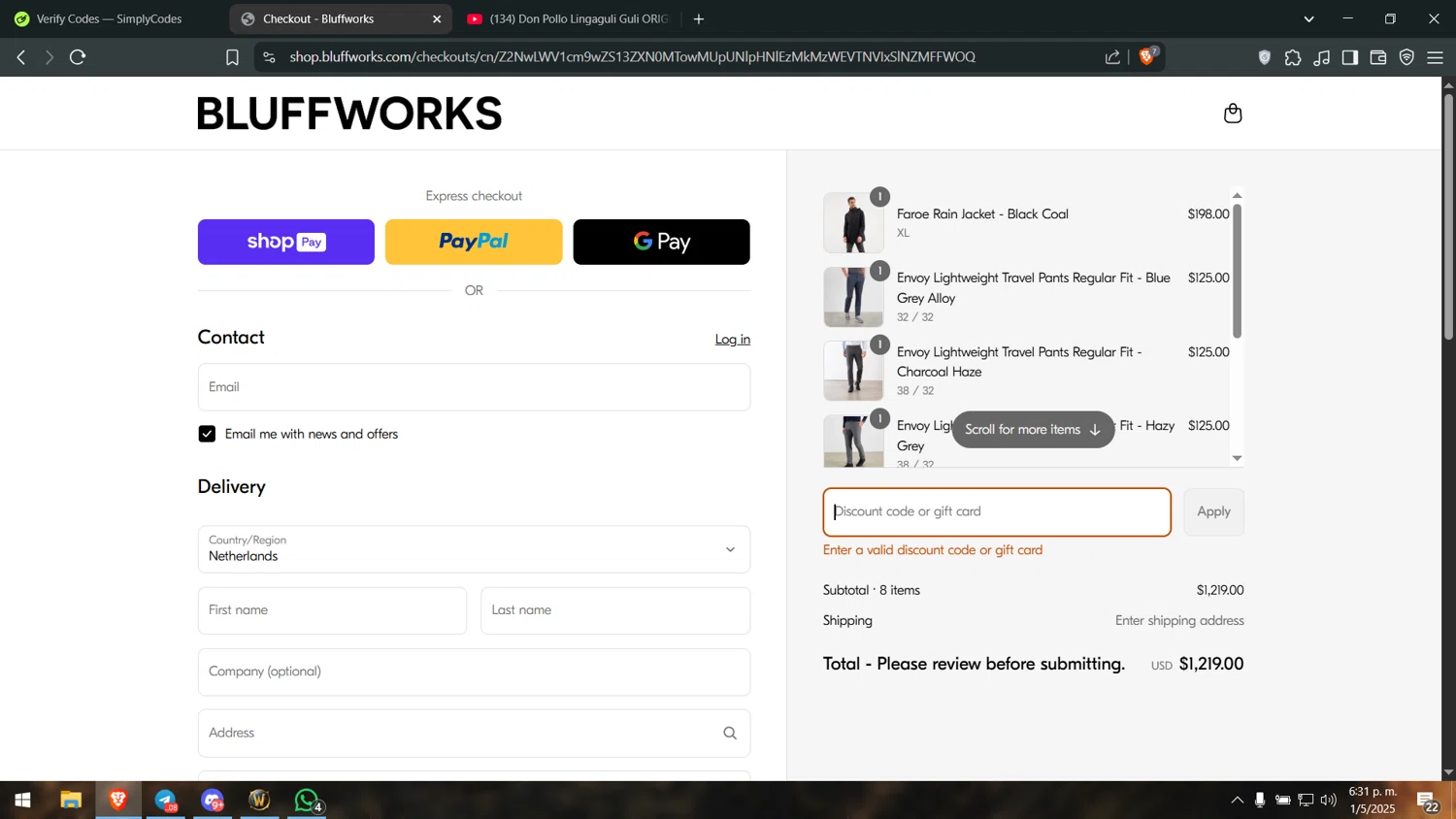Click the address search magnifier icon
Screen dimensions: 1456x819
[x=730, y=733]
